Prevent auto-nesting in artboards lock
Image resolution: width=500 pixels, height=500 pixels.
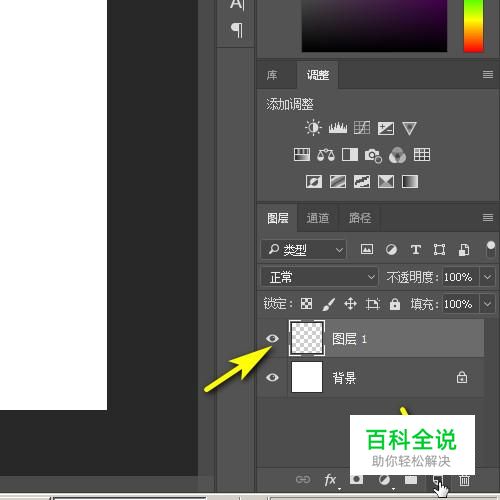(372, 304)
